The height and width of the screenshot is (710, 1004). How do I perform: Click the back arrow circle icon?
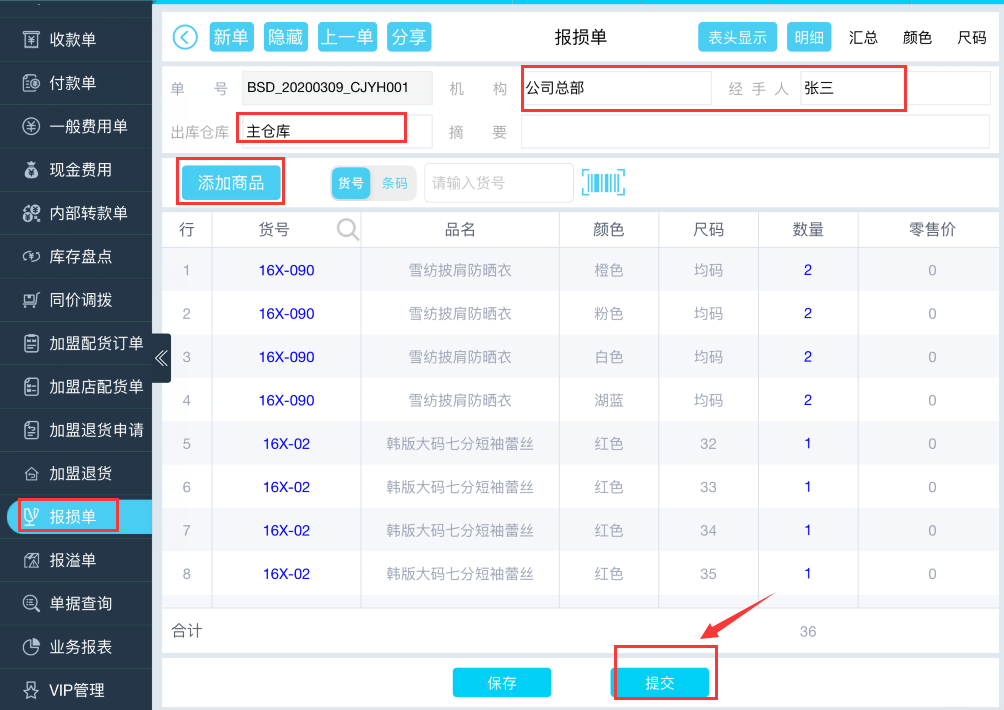point(185,37)
